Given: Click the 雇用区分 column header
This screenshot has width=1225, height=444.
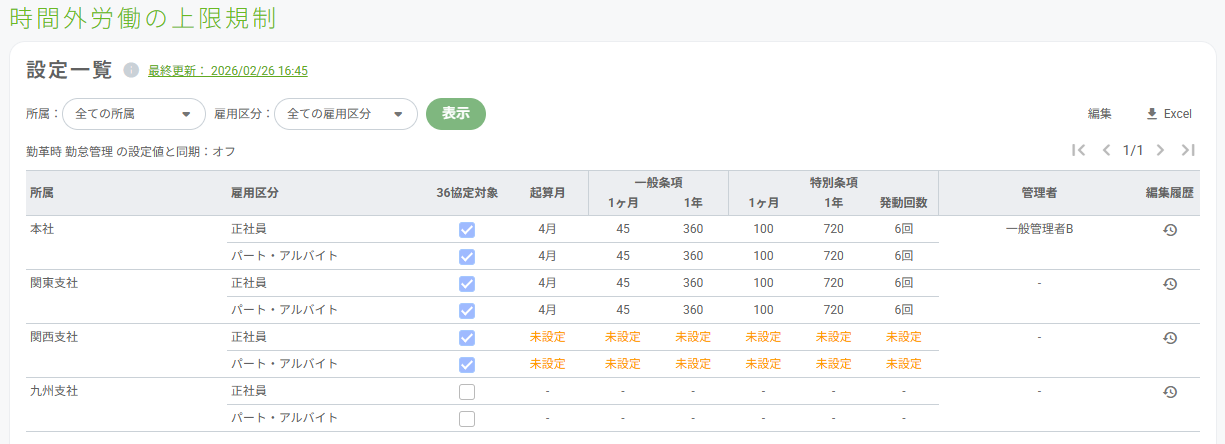Looking at the screenshot, I should 254,192.
